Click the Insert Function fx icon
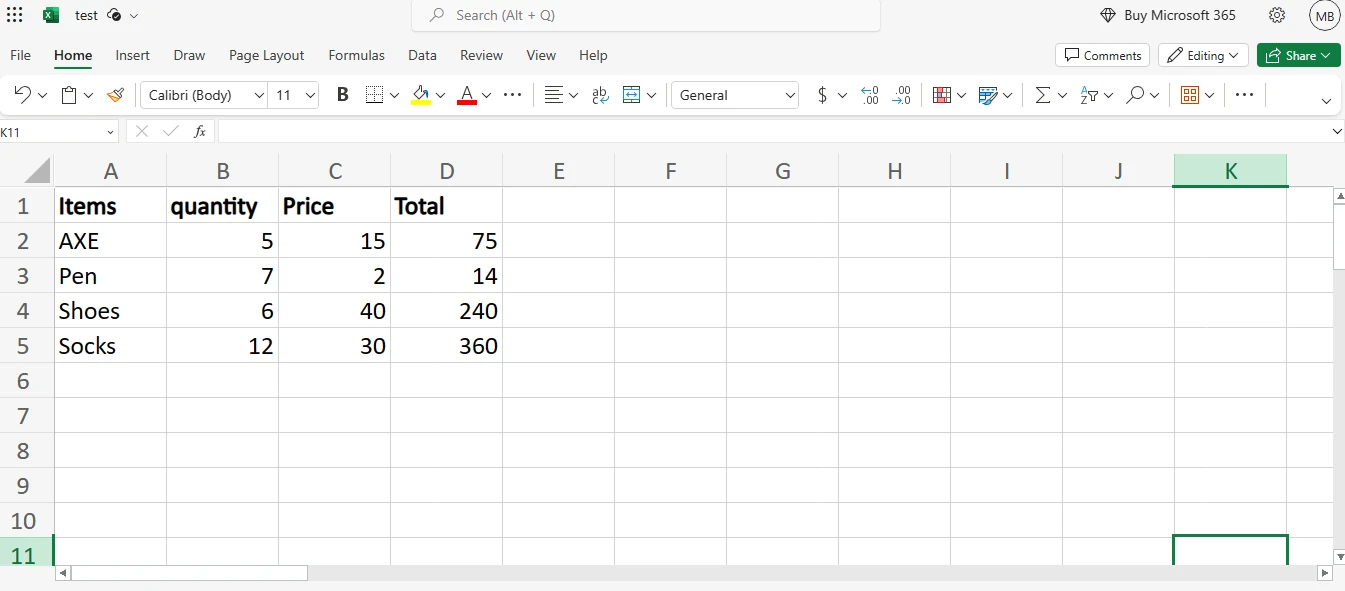This screenshot has height=591, width=1345. pyautogui.click(x=200, y=131)
